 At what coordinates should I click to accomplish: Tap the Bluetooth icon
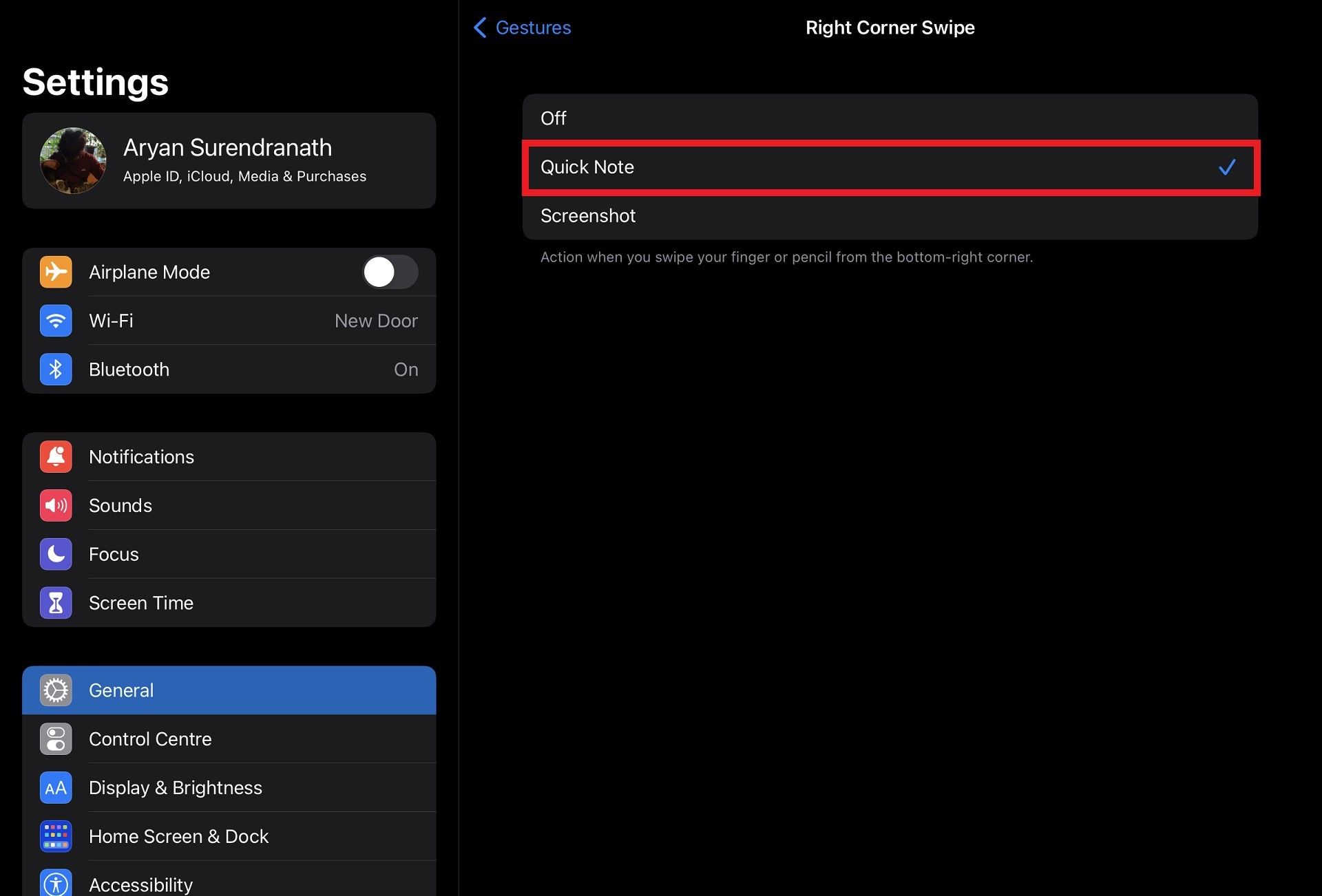coord(56,370)
